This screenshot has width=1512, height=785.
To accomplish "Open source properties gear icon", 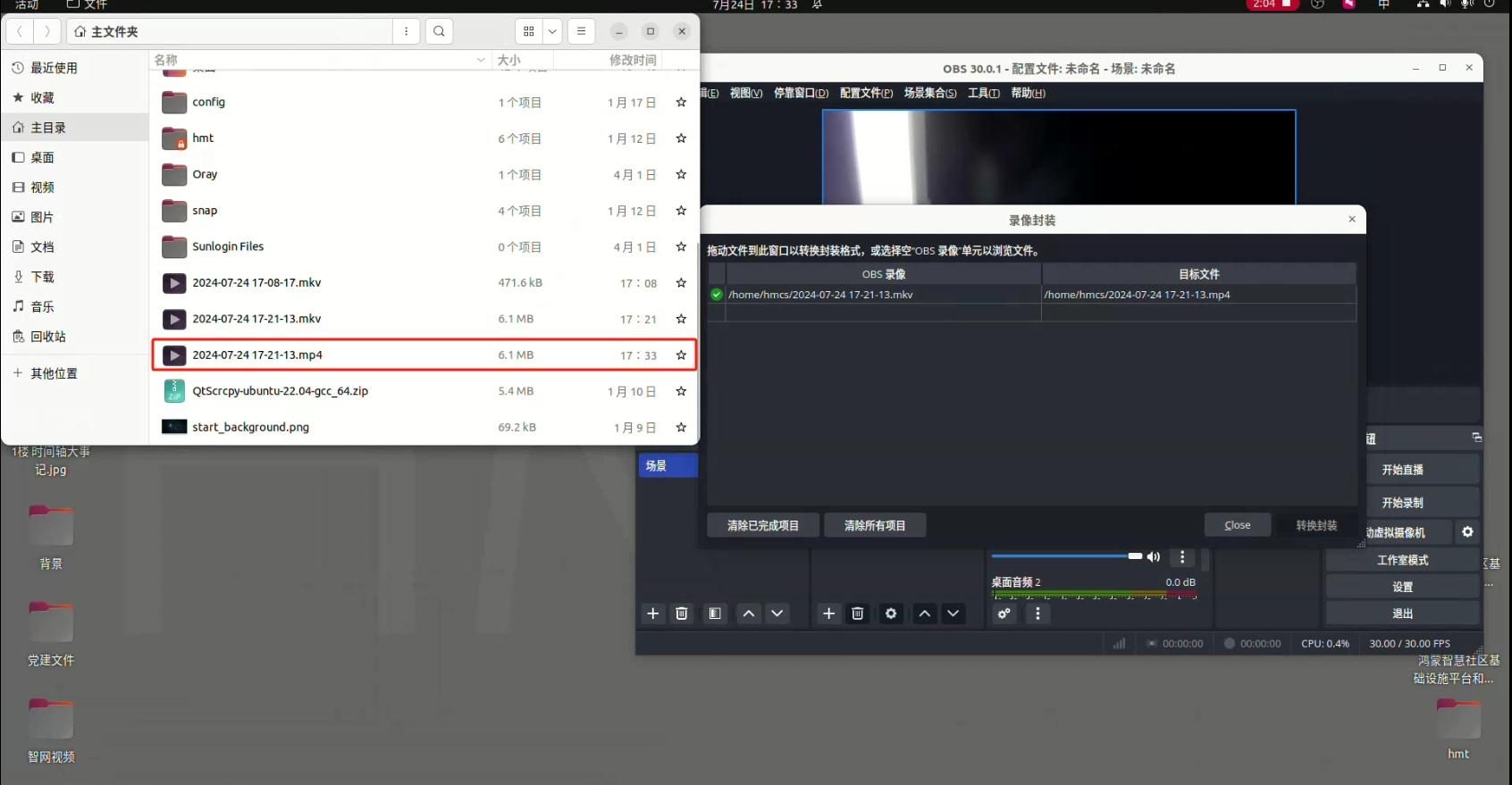I will point(891,614).
